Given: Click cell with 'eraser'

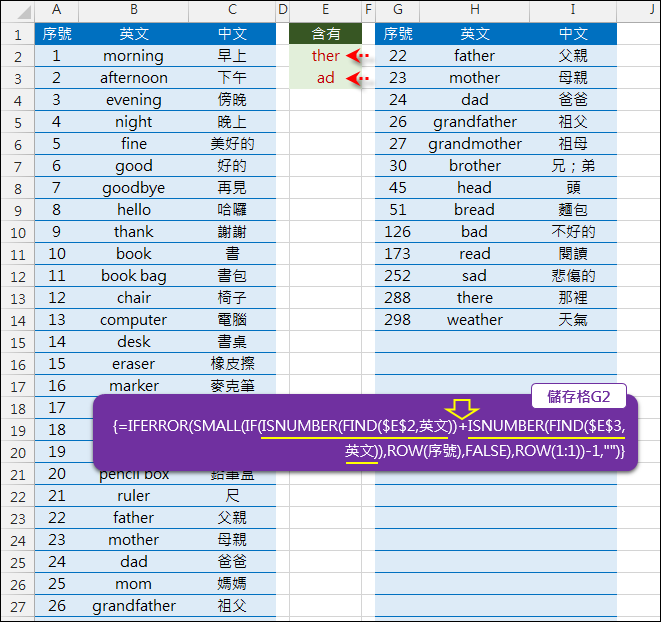Looking at the screenshot, I should (134, 364).
